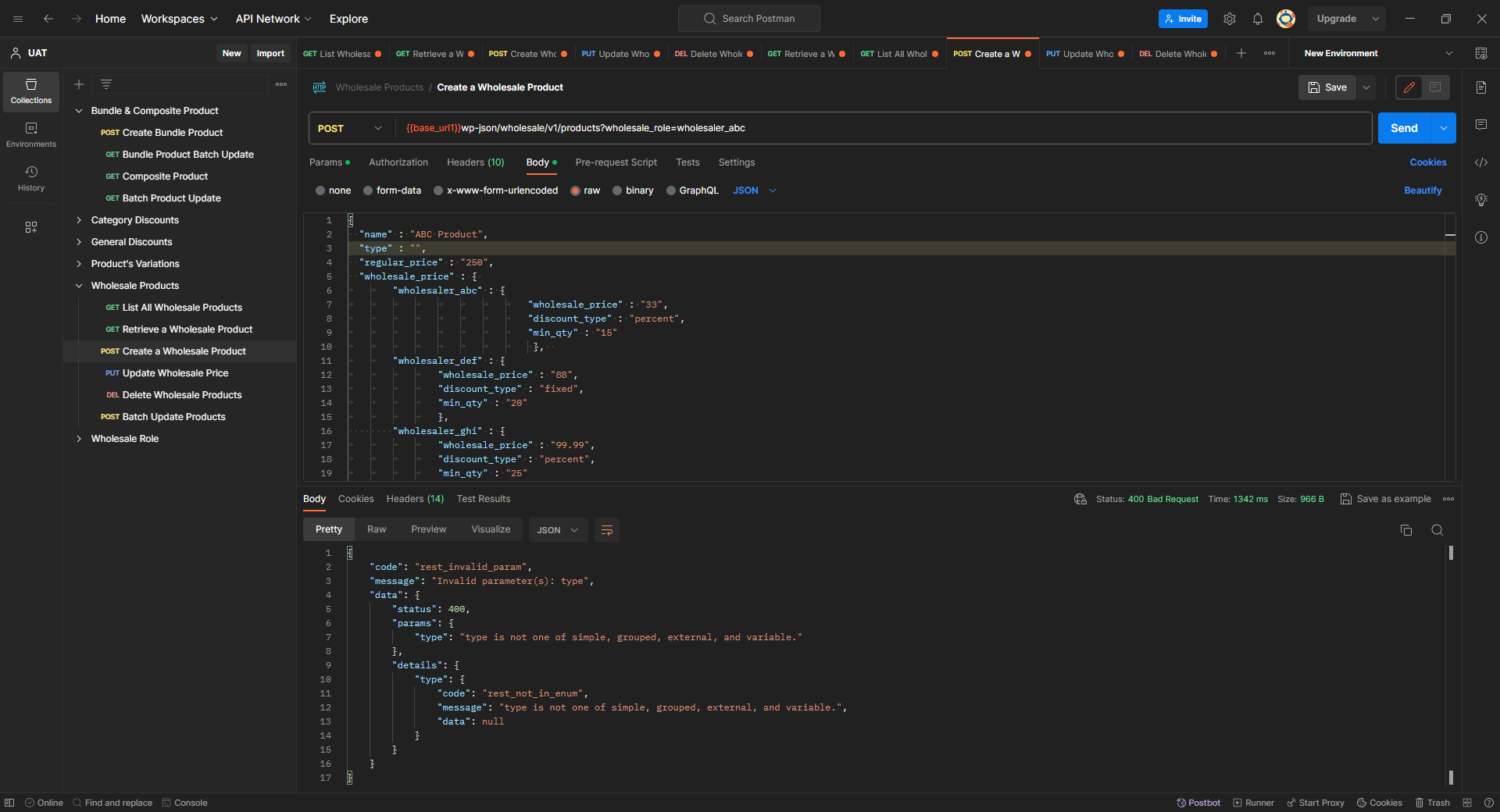Image resolution: width=1500 pixels, height=812 pixels.
Task: Open the Send options arrow
Action: point(1444,128)
